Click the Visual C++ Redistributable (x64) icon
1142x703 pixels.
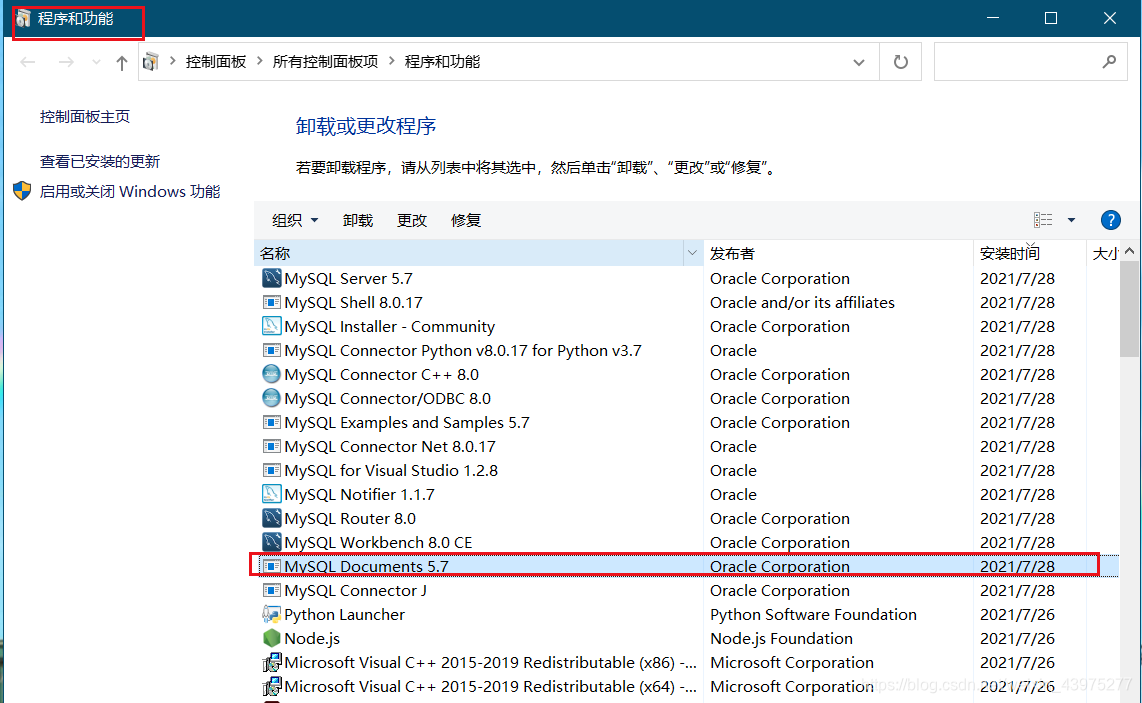[271, 686]
